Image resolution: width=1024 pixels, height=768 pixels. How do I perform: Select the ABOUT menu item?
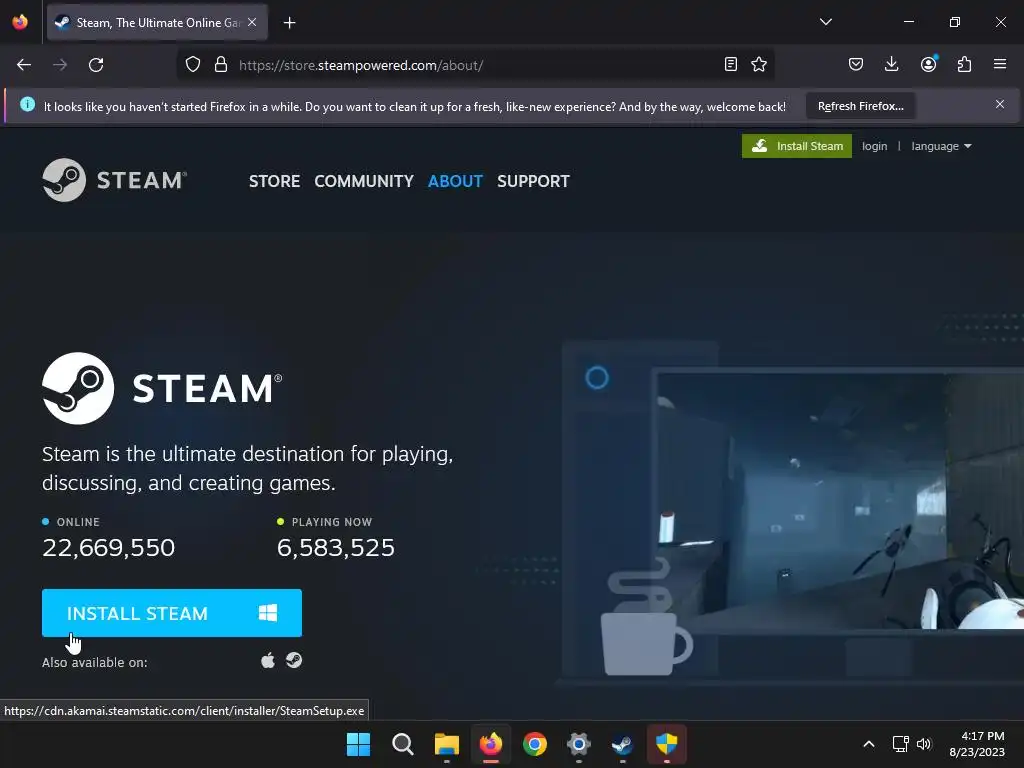tap(455, 181)
